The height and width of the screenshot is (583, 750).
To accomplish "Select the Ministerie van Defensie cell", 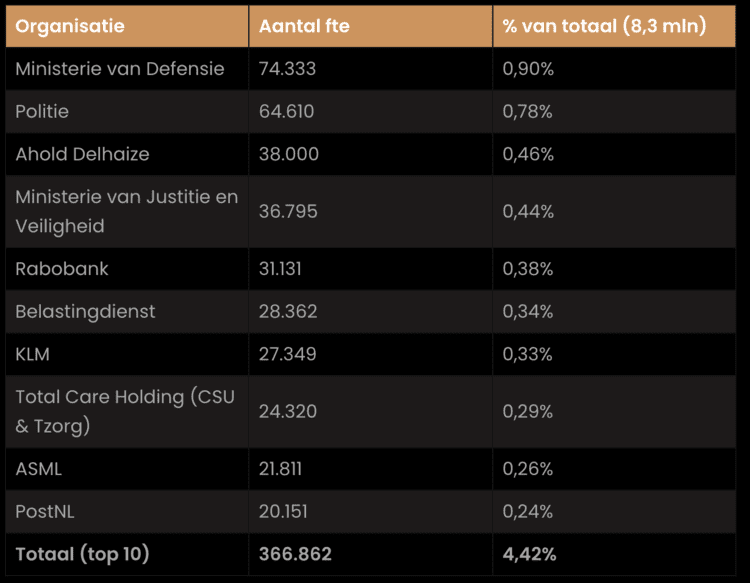I will coord(120,69).
